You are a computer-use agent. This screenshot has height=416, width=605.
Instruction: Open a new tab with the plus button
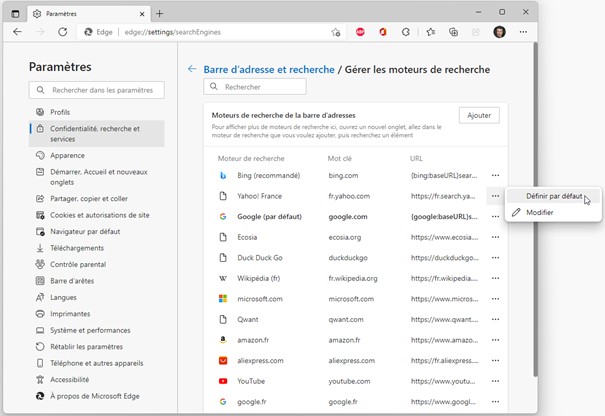click(x=159, y=13)
